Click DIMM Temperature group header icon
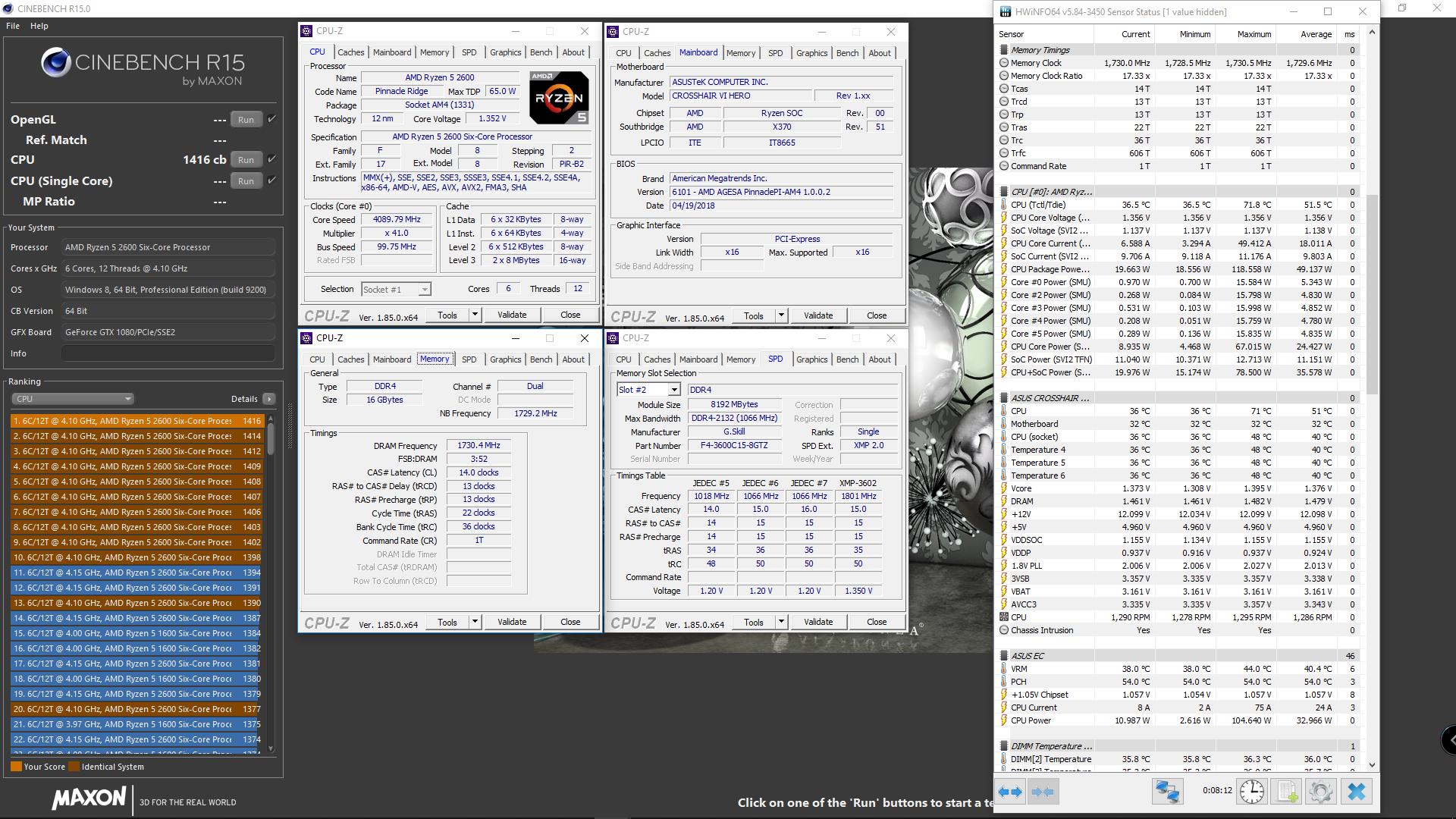This screenshot has width=1456, height=819. [x=1004, y=746]
